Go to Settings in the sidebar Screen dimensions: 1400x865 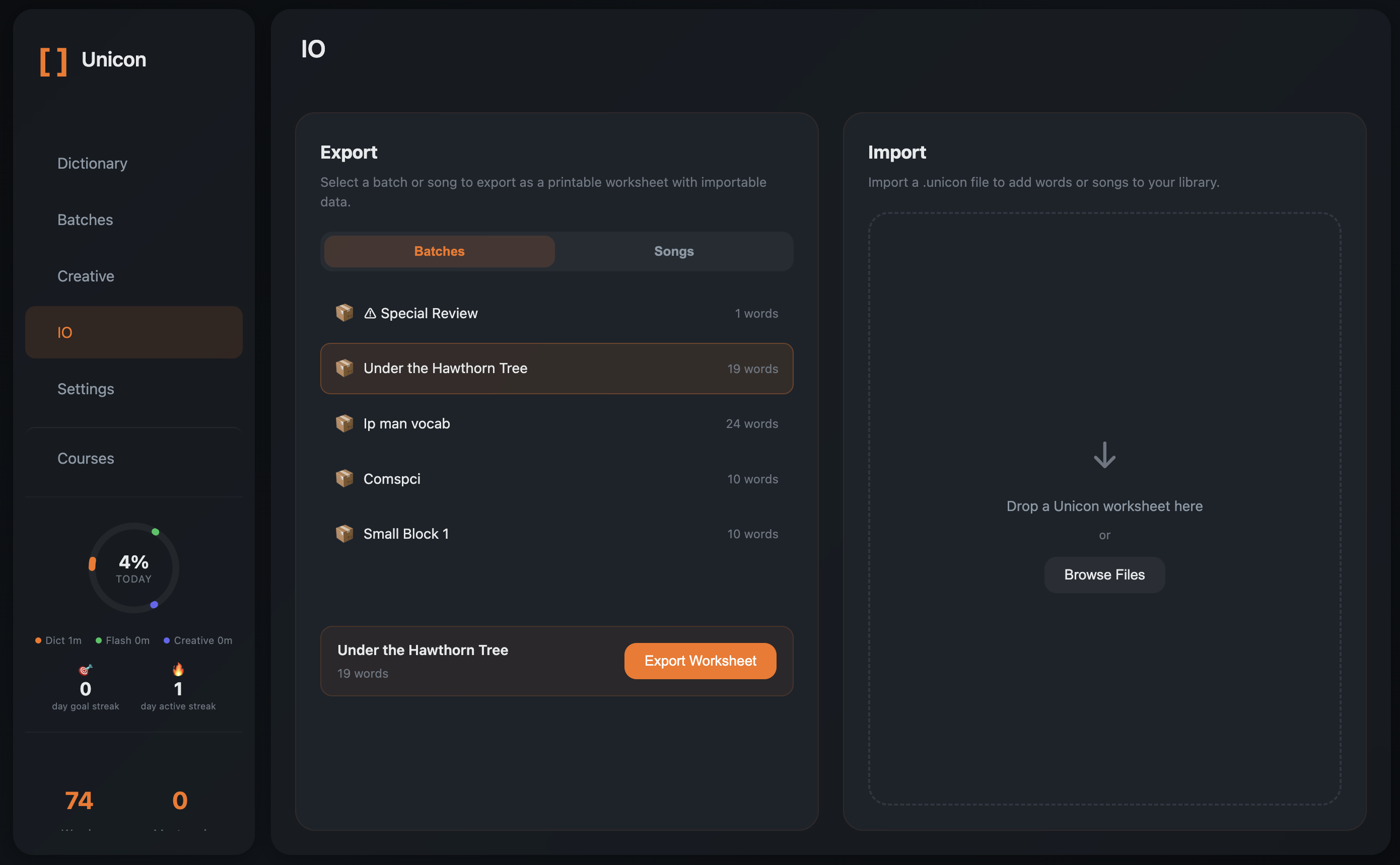(86, 389)
